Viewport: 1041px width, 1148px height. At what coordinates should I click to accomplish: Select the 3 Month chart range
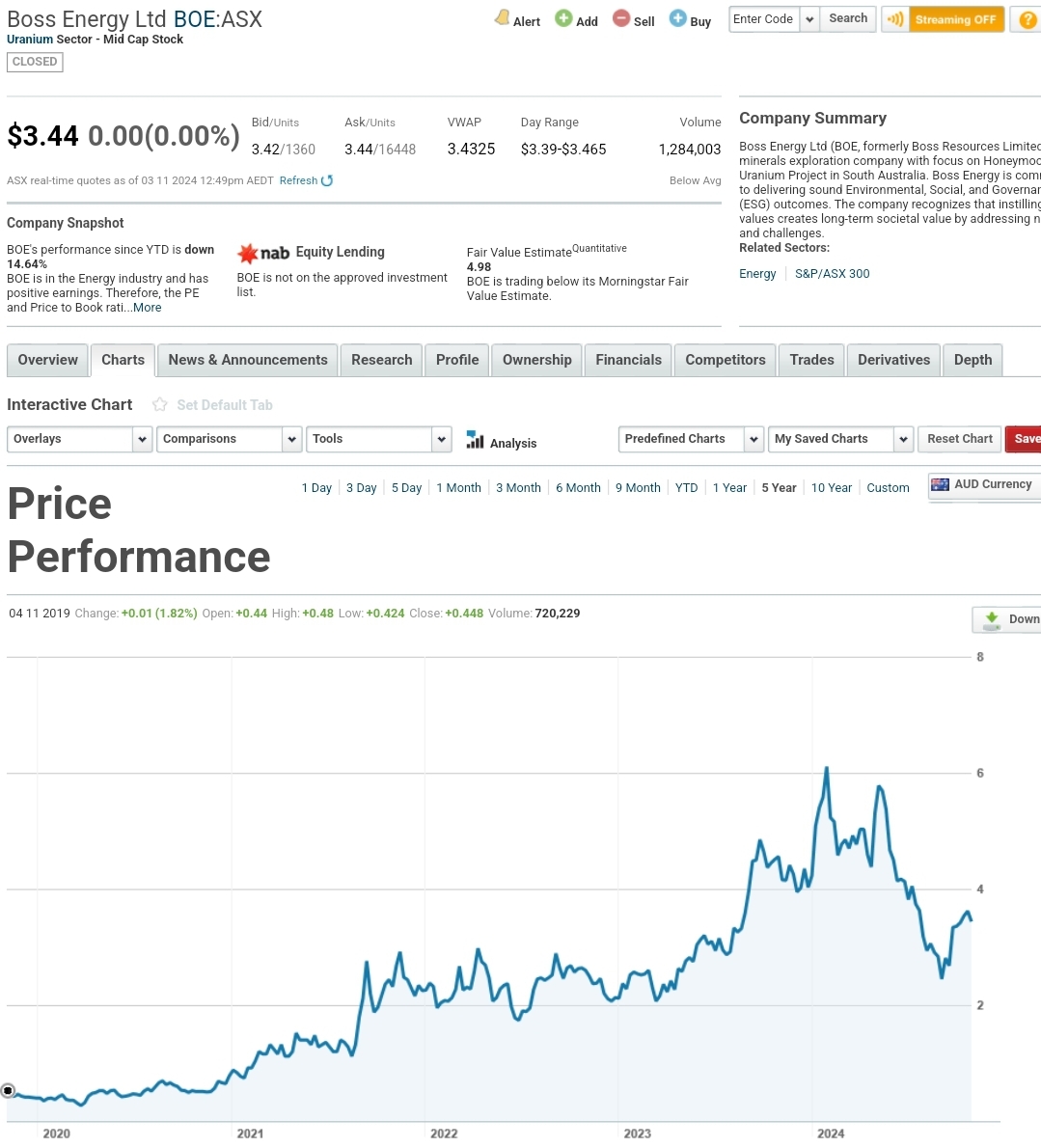[x=518, y=487]
